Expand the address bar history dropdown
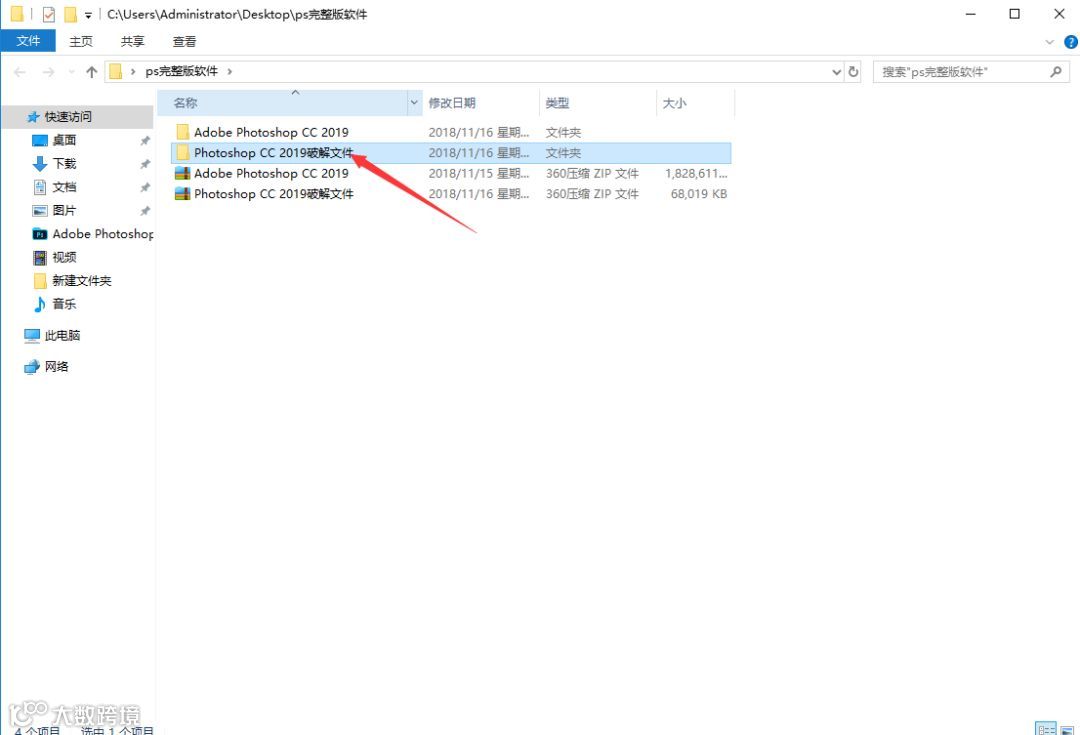Screen dimensions: 1080x735 [836, 72]
